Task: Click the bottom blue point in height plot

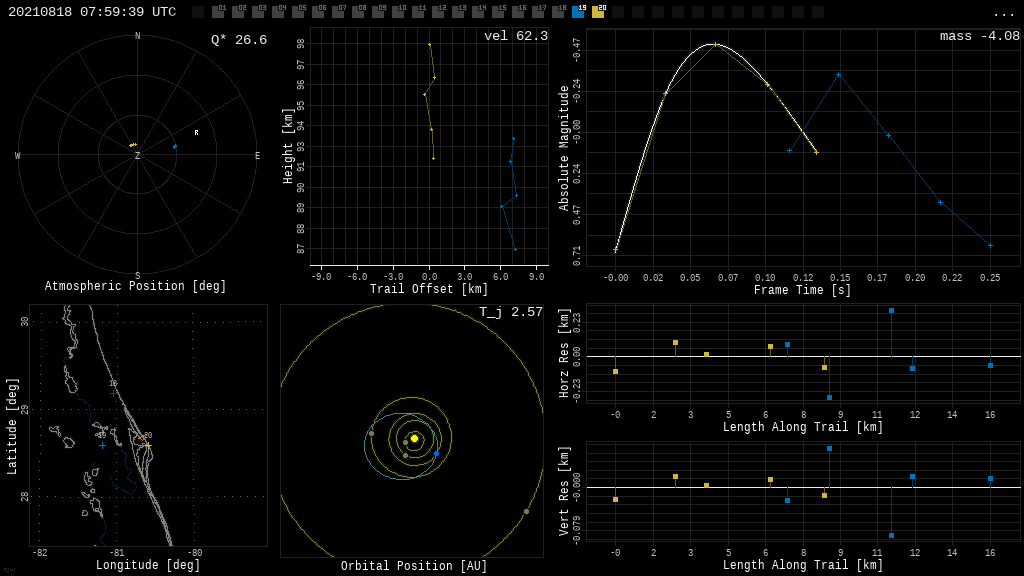Action: pyautogui.click(x=515, y=249)
